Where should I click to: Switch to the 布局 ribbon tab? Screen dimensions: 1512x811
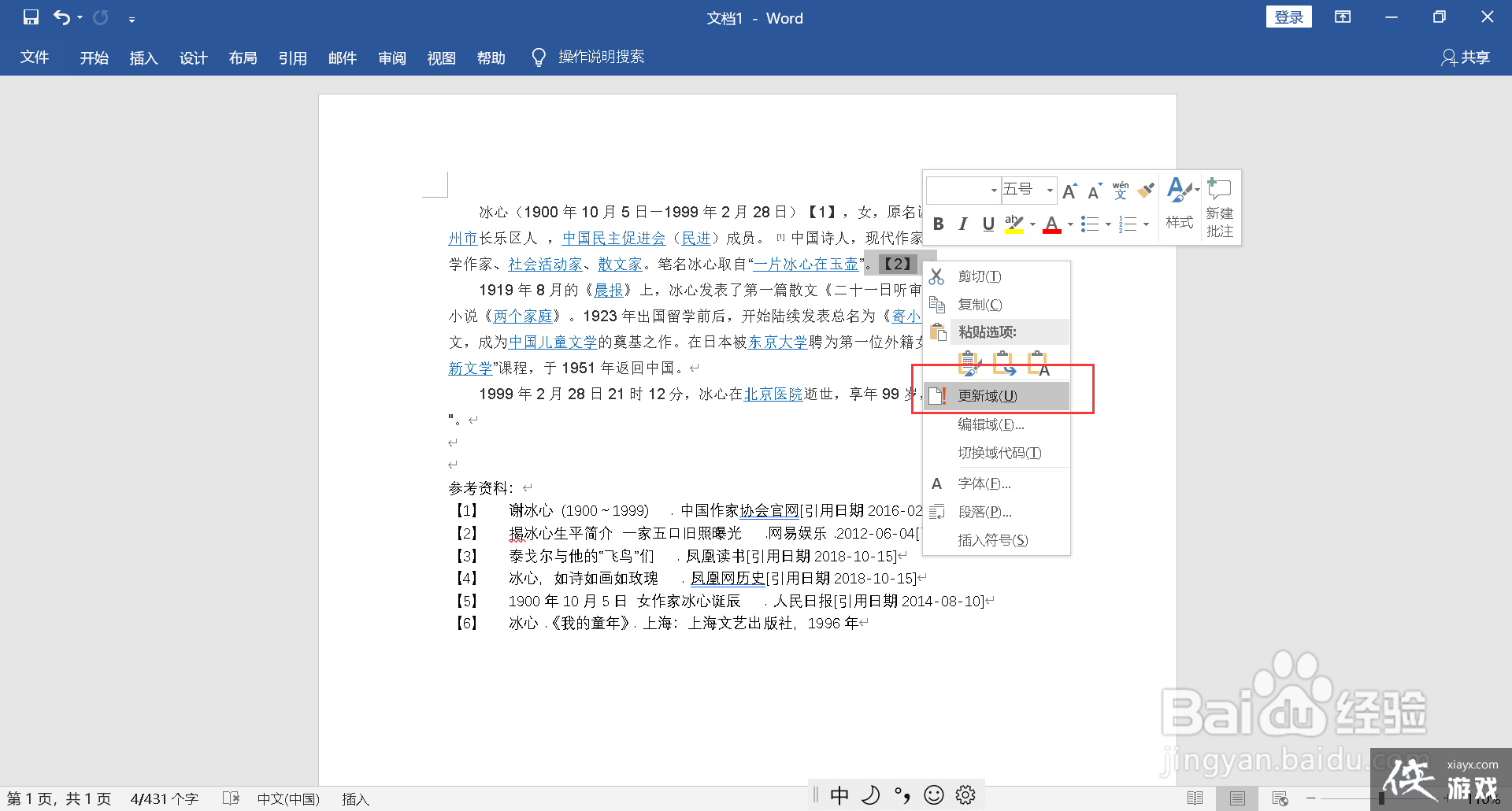click(243, 57)
